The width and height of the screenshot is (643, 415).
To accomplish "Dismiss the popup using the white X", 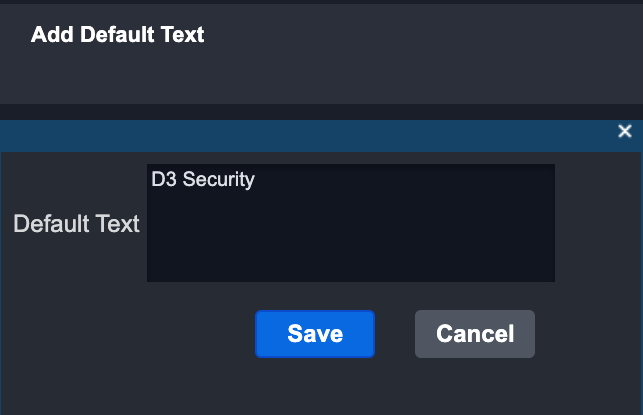I will [x=625, y=132].
